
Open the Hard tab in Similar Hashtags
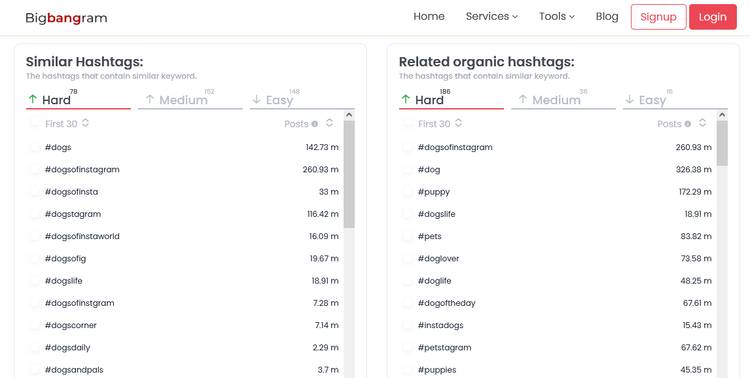tap(78, 99)
